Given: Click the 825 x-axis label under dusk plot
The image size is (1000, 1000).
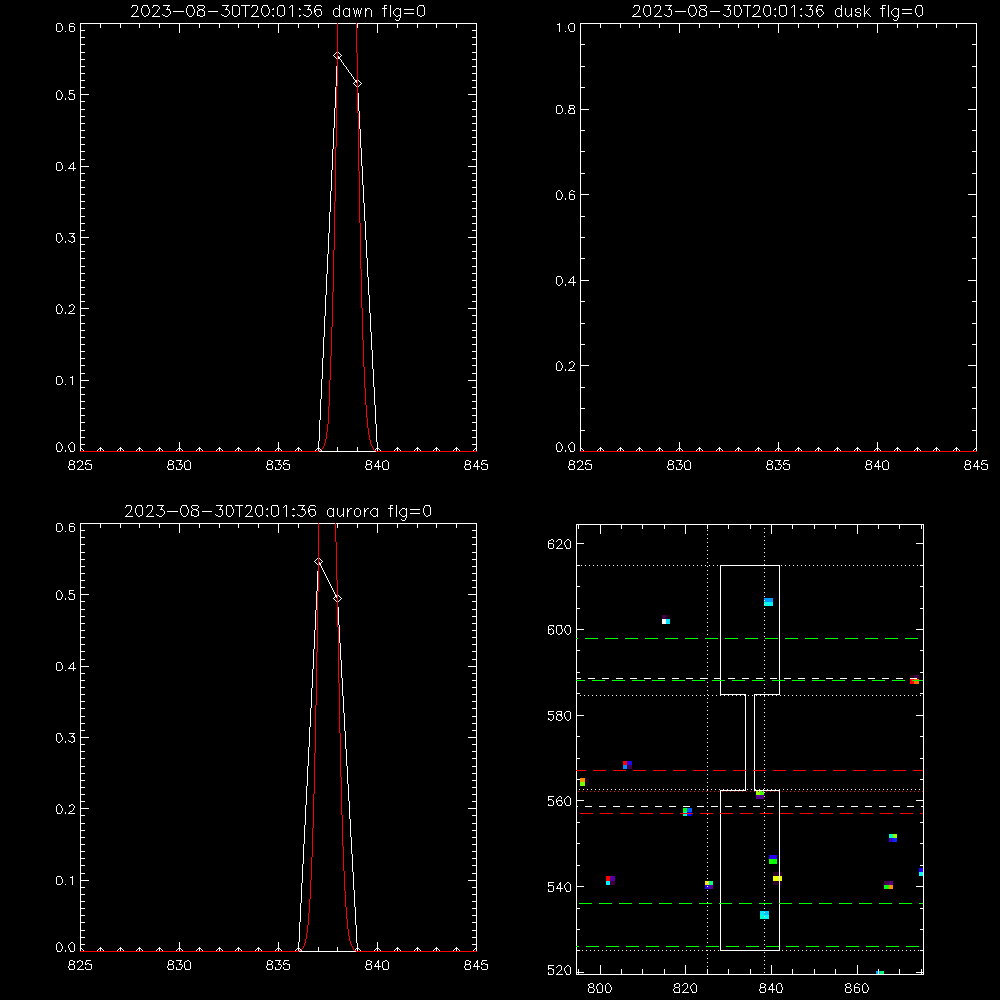Looking at the screenshot, I should tap(580, 465).
